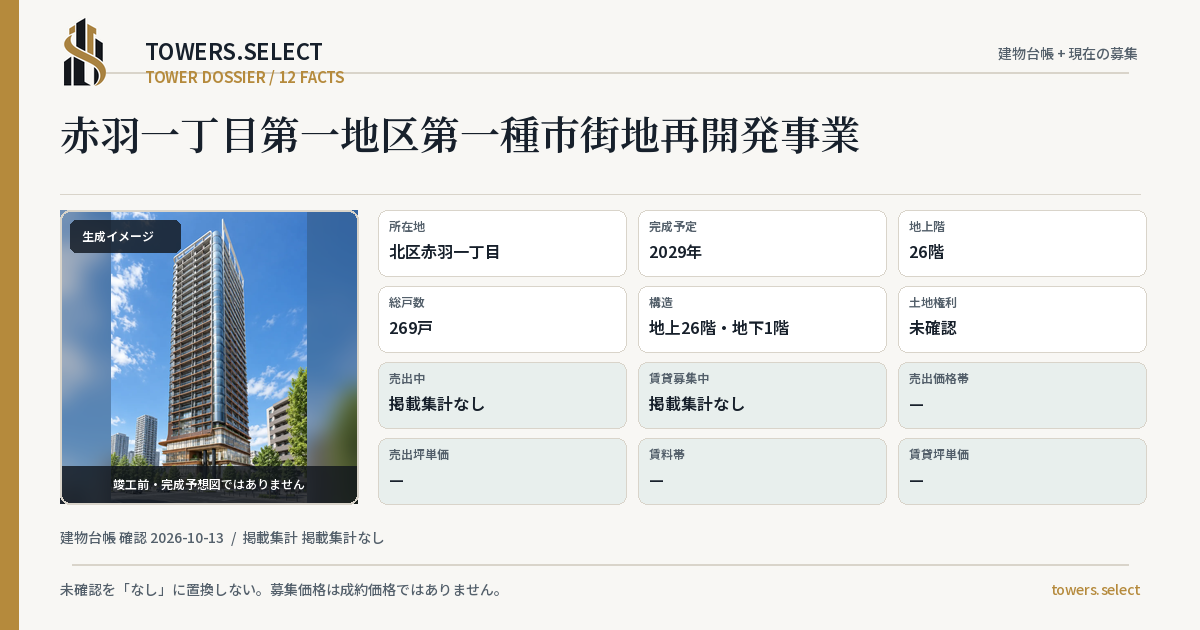Select the 総戸数 card showing 269戸
The image size is (1200, 630).
pyautogui.click(x=502, y=319)
